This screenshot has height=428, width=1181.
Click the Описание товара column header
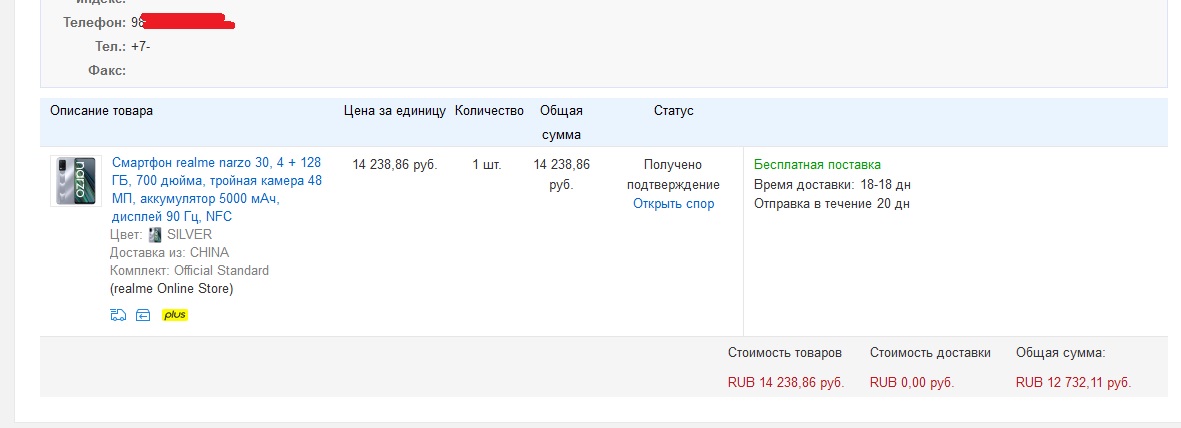click(x=102, y=111)
